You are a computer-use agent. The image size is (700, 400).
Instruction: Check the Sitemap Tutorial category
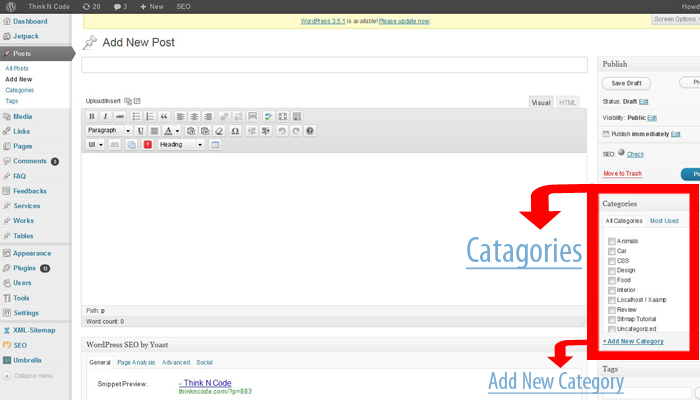coord(612,319)
